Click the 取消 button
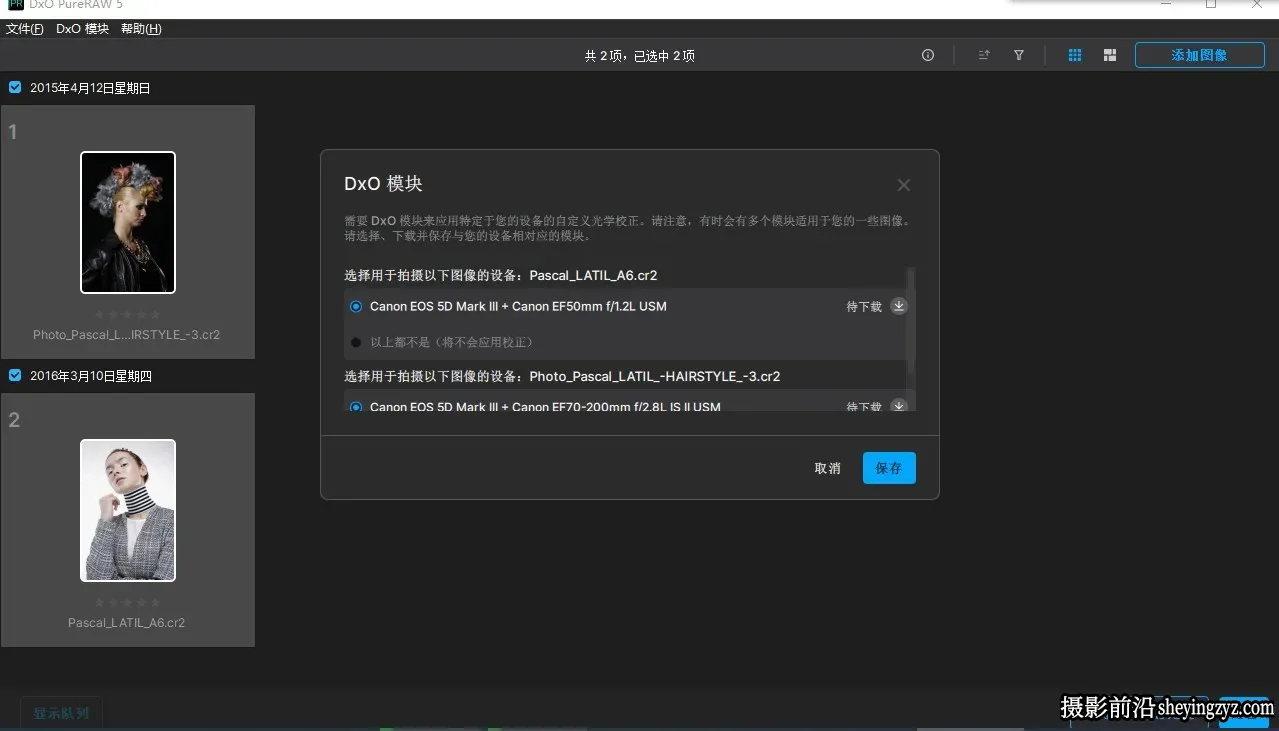 (828, 468)
